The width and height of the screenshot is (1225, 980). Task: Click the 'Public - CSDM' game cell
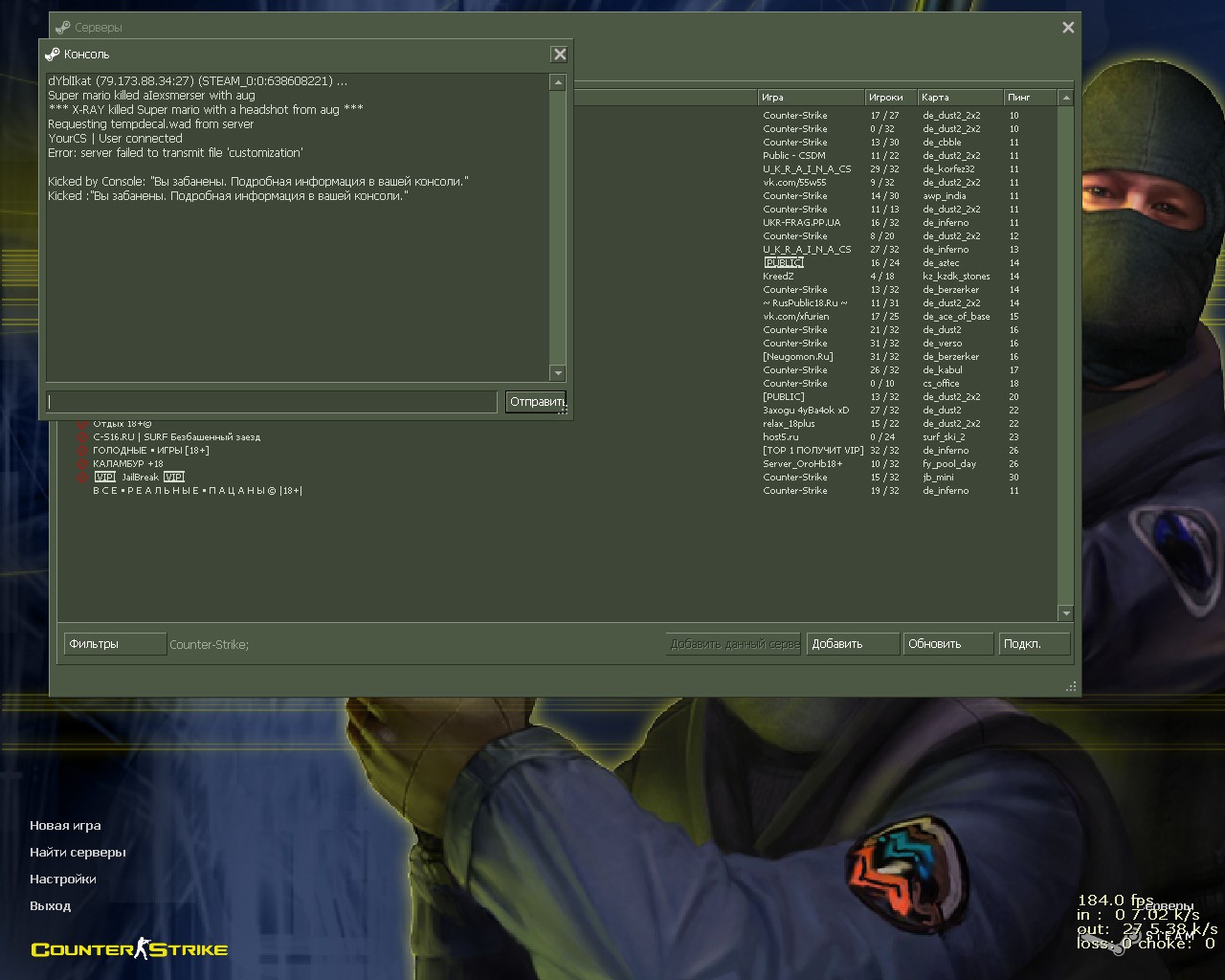coord(794,156)
